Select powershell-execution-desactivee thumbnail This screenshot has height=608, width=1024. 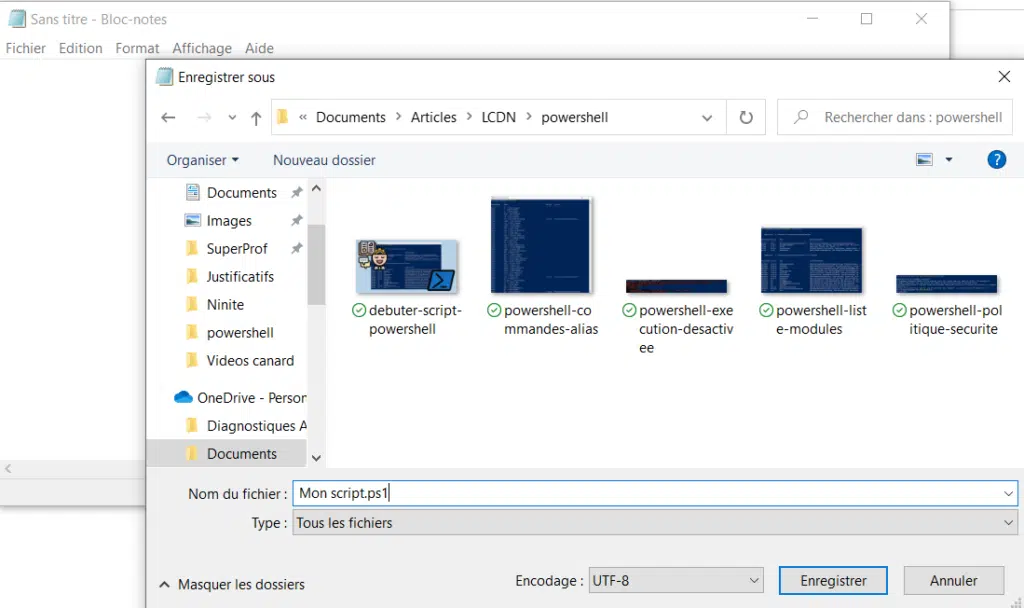(x=676, y=286)
